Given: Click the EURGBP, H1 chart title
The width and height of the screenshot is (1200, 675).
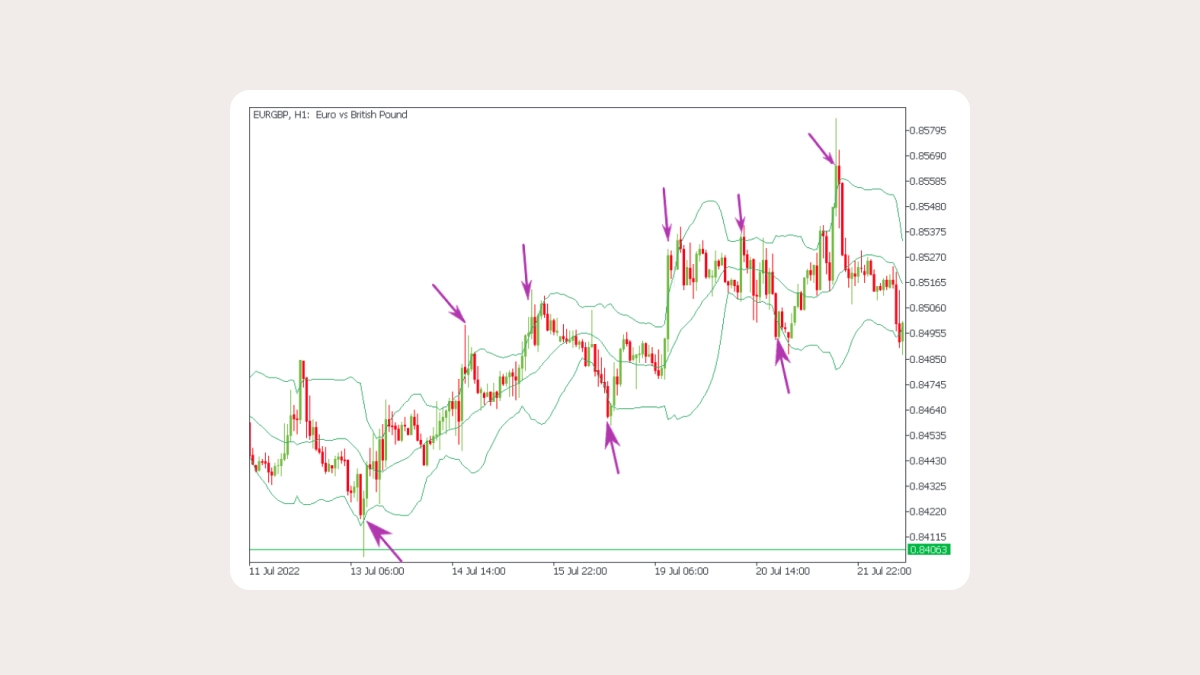Looking at the screenshot, I should coord(330,115).
